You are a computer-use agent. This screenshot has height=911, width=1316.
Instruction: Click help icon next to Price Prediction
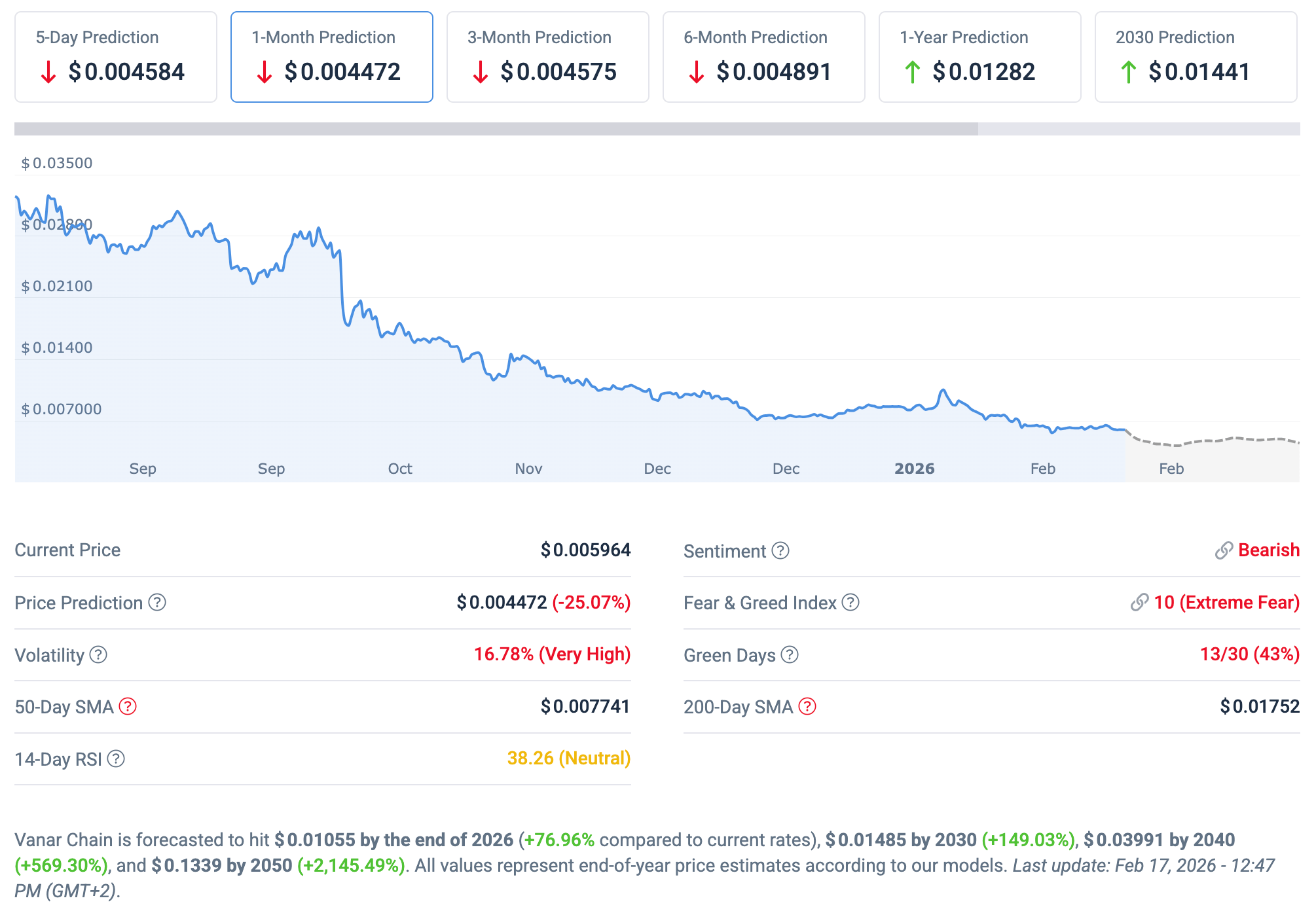(157, 602)
